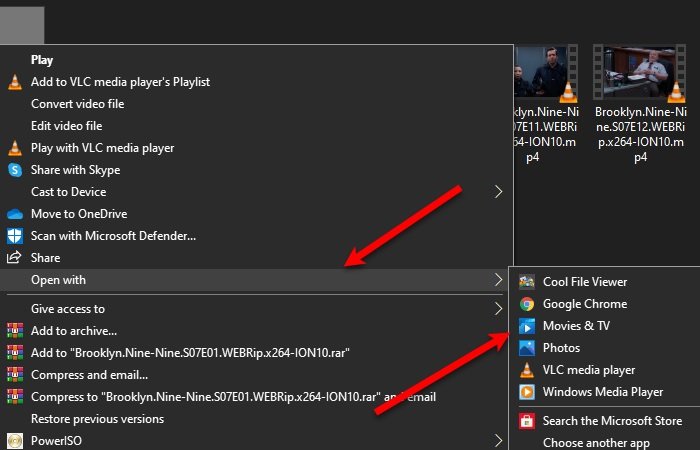Open with Windows Media Player
The width and height of the screenshot is (700, 450).
tap(603, 392)
